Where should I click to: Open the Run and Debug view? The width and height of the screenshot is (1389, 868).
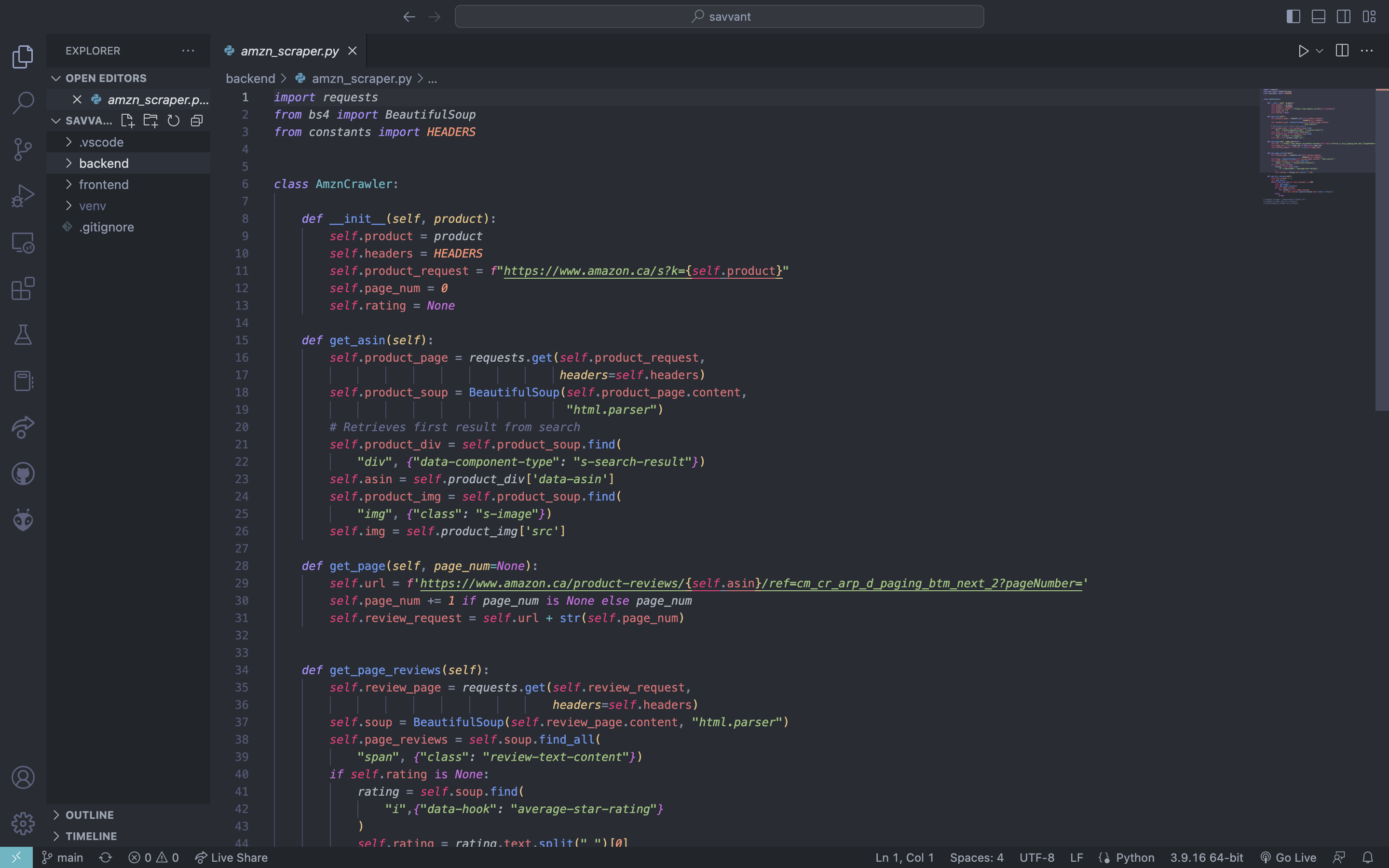(x=23, y=196)
